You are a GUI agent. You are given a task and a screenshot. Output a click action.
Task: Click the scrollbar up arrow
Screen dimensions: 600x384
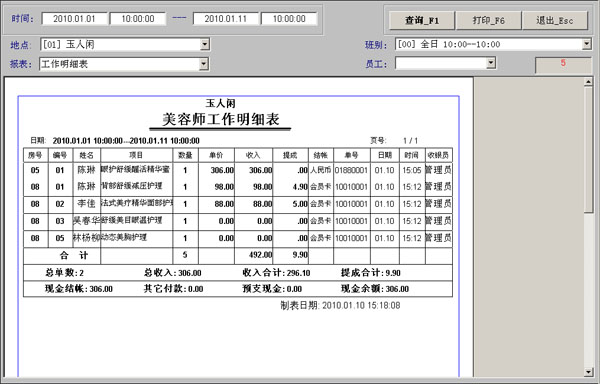coord(589,81)
